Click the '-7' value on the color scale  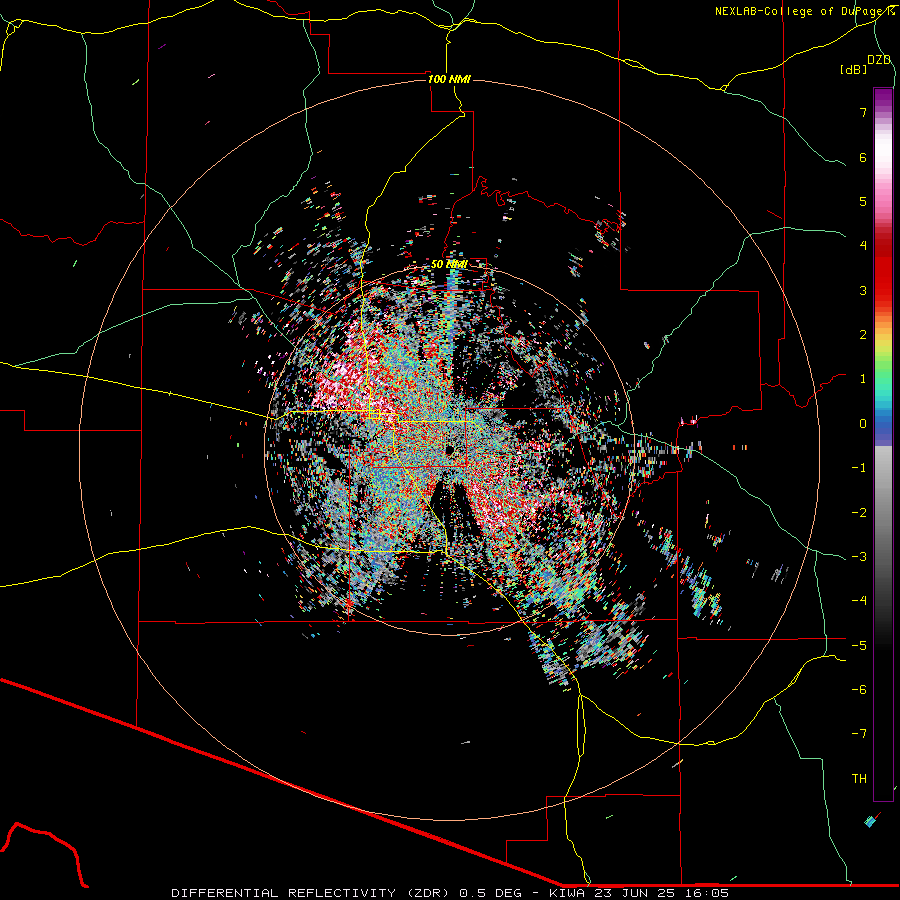point(859,734)
